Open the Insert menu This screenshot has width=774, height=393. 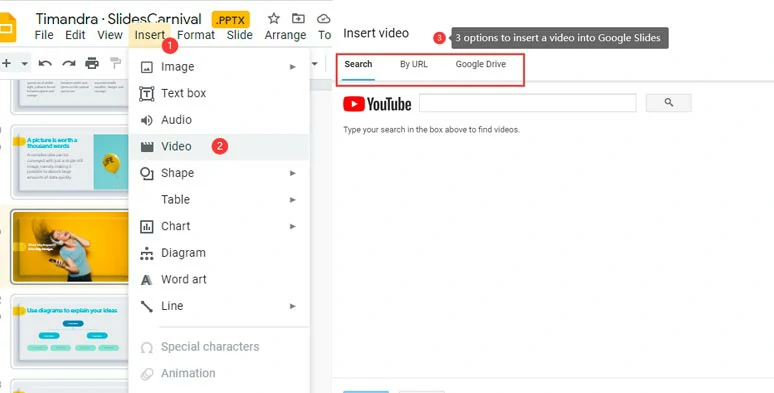(150, 35)
